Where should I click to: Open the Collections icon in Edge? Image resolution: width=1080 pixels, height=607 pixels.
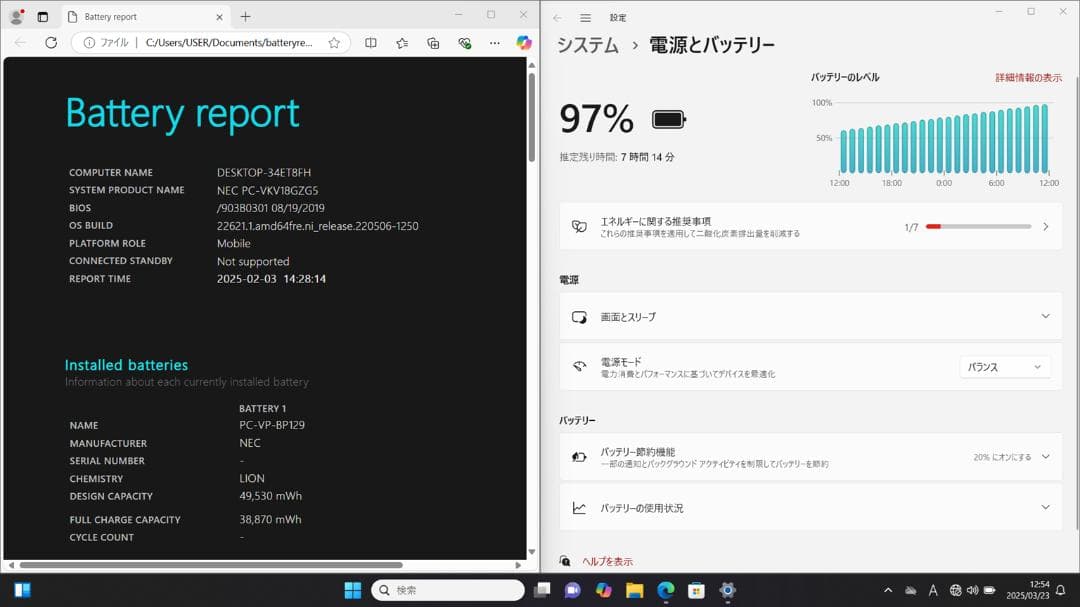432,43
